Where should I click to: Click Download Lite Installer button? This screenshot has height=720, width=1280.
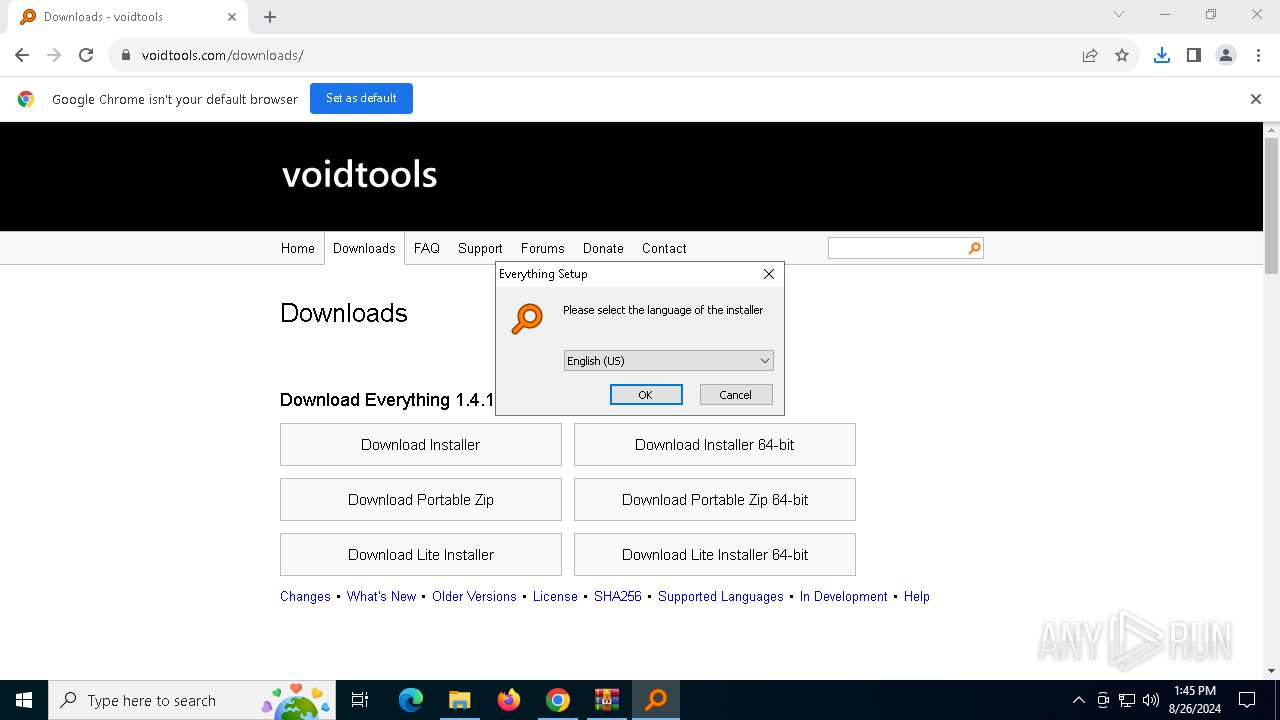(421, 555)
